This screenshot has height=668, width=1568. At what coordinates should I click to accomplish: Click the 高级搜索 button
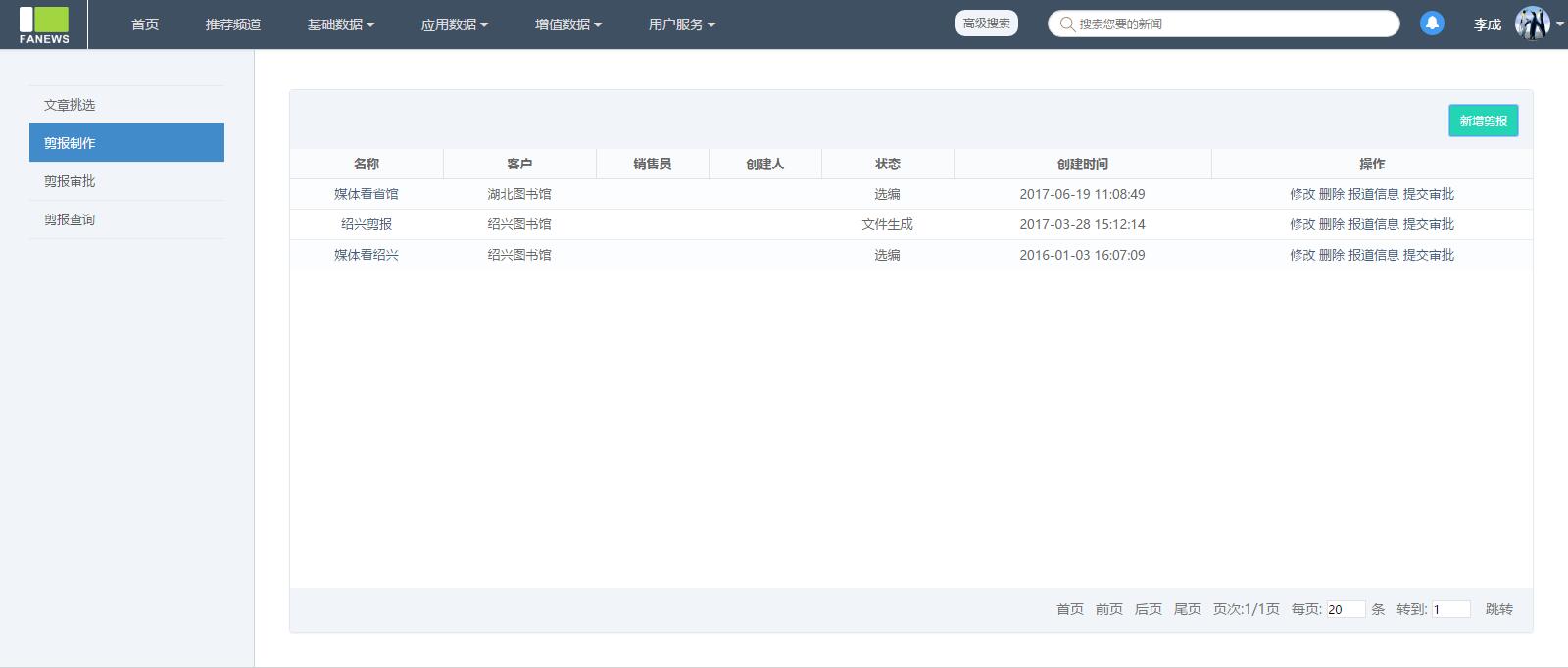pos(987,24)
